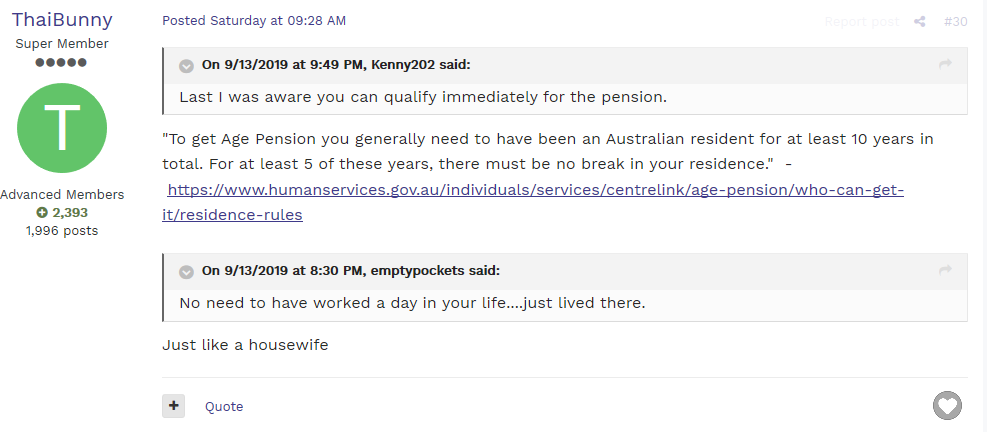This screenshot has width=987, height=432.
Task: Click the emptypockets quote header text
Action: (351, 271)
